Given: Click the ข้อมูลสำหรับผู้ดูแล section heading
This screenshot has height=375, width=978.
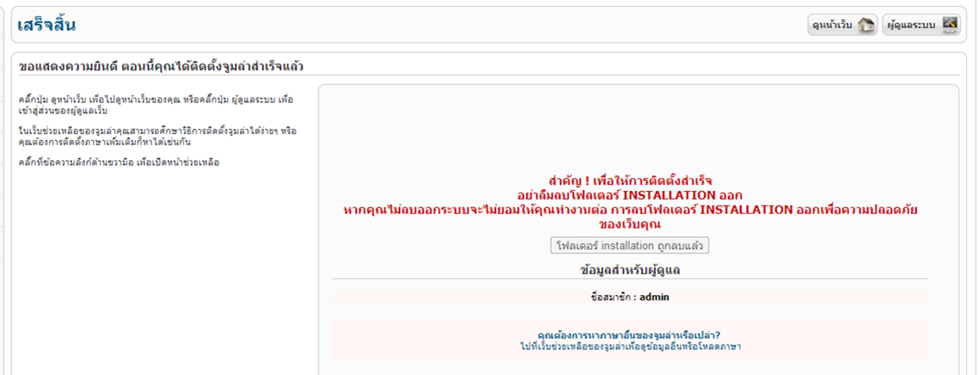Looking at the screenshot, I should tap(630, 271).
